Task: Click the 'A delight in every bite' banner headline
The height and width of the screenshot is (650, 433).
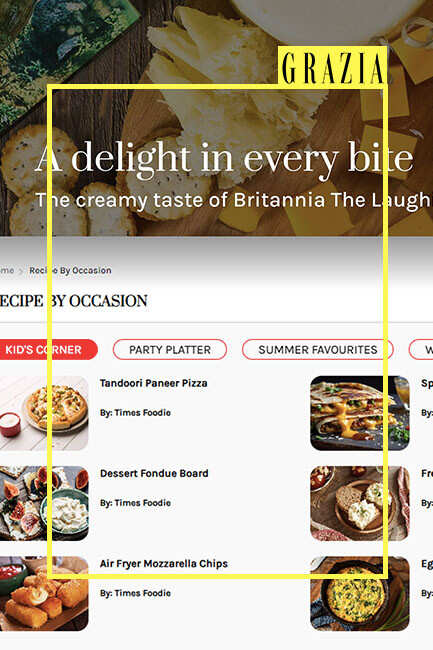Action: 224,159
